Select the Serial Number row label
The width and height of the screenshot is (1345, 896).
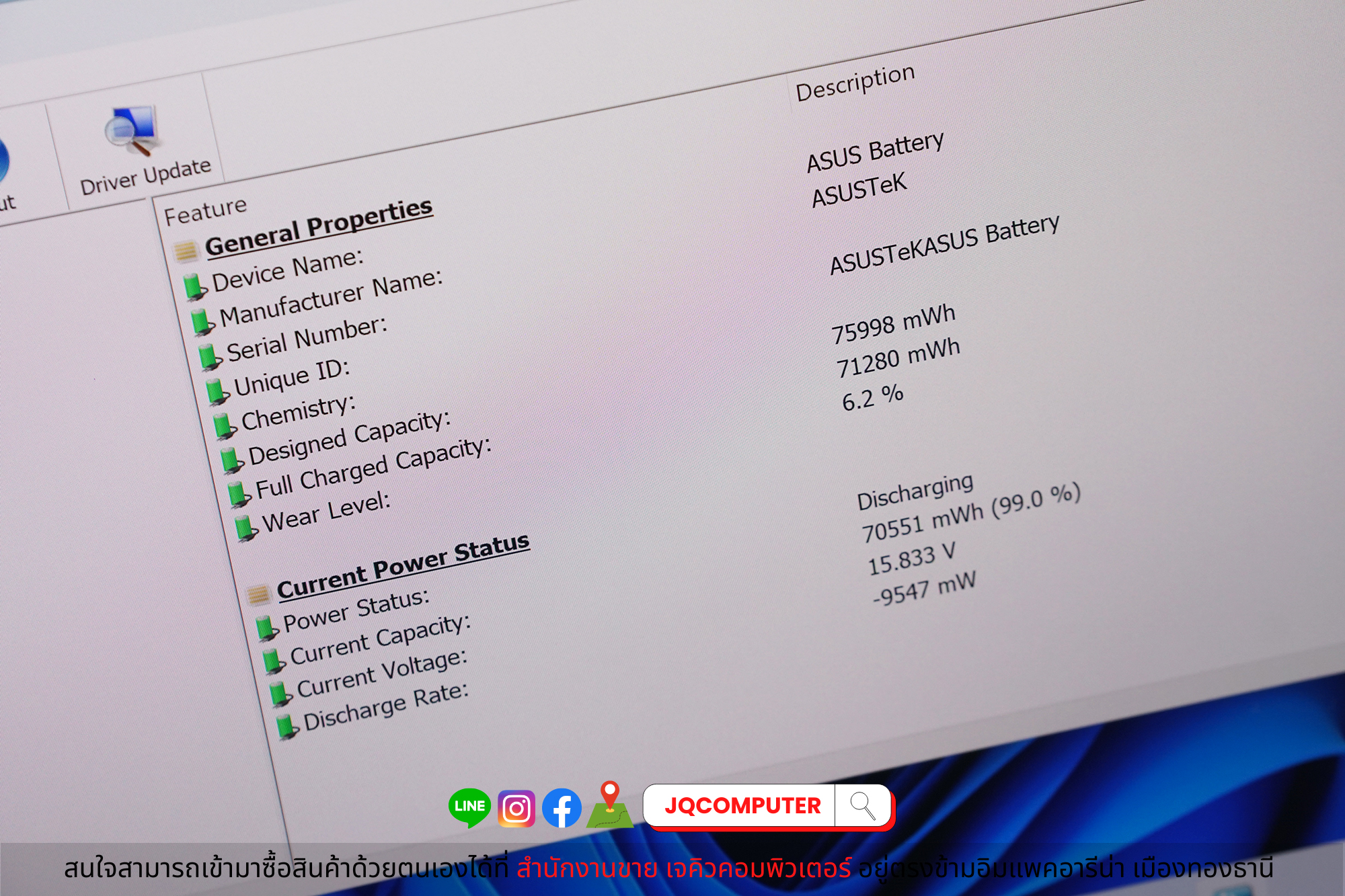(x=307, y=339)
